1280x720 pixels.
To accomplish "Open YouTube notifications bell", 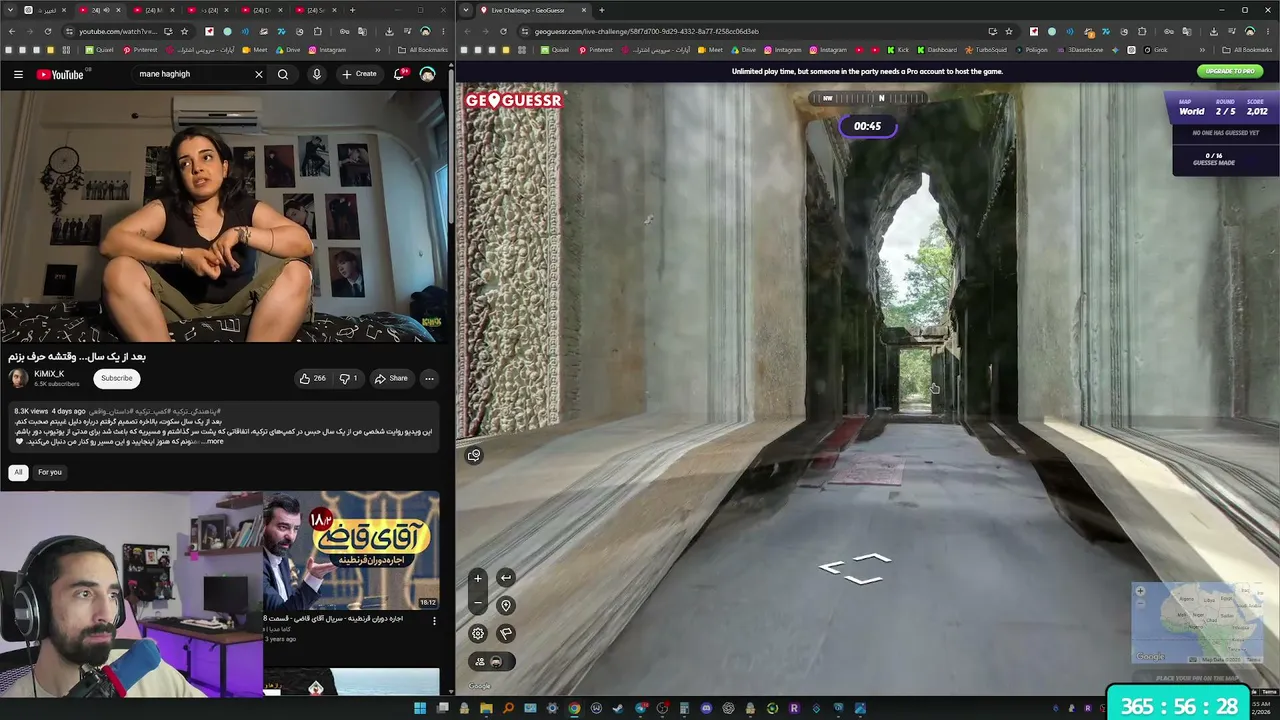I will coord(400,74).
